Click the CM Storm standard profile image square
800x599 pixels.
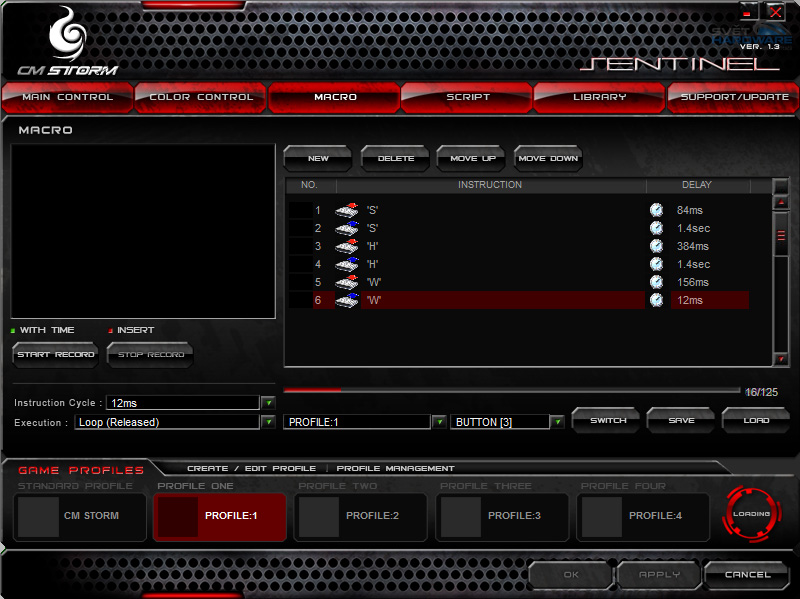pos(38,516)
